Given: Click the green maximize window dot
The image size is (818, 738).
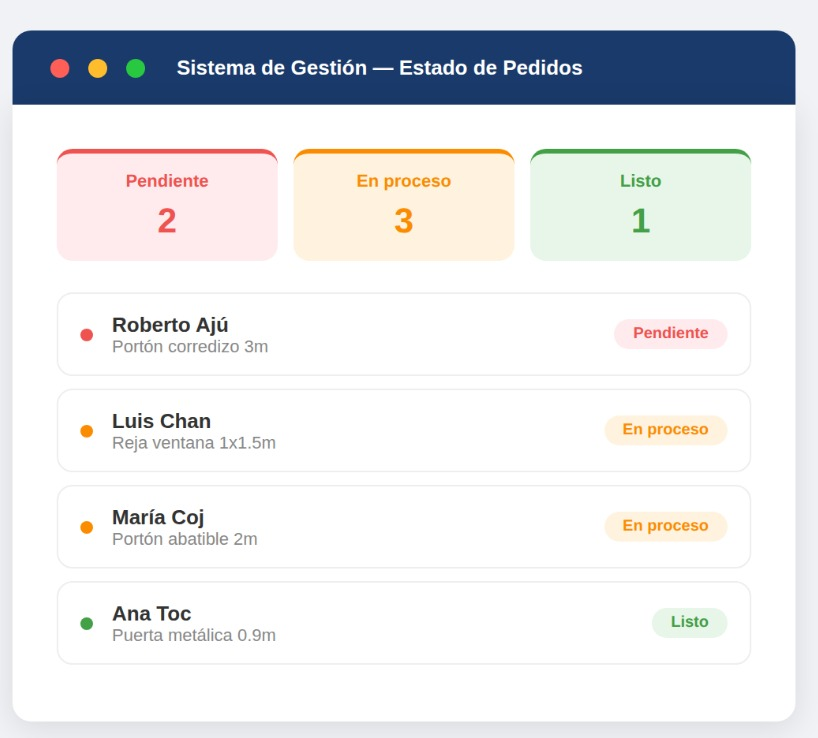Looking at the screenshot, I should [x=136, y=68].
